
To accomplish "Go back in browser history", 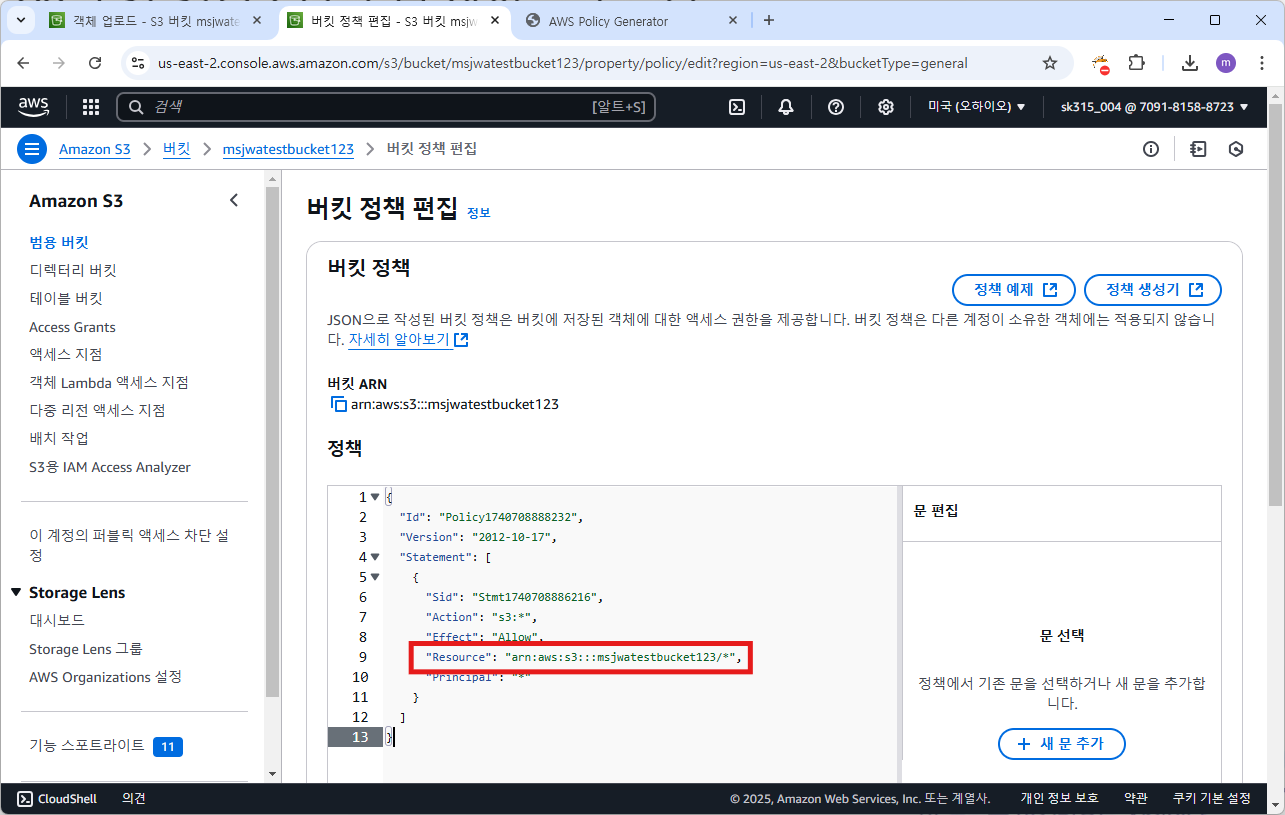I will [23, 63].
